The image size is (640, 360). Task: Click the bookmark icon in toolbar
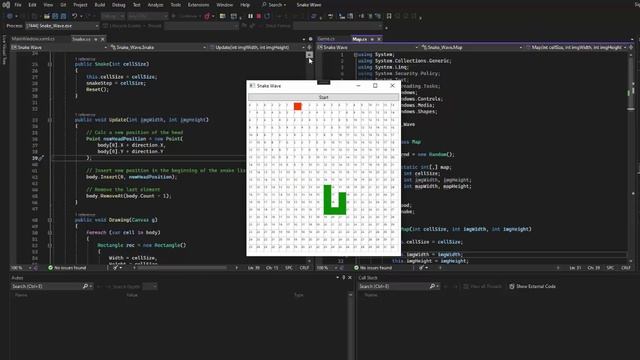[389, 16]
